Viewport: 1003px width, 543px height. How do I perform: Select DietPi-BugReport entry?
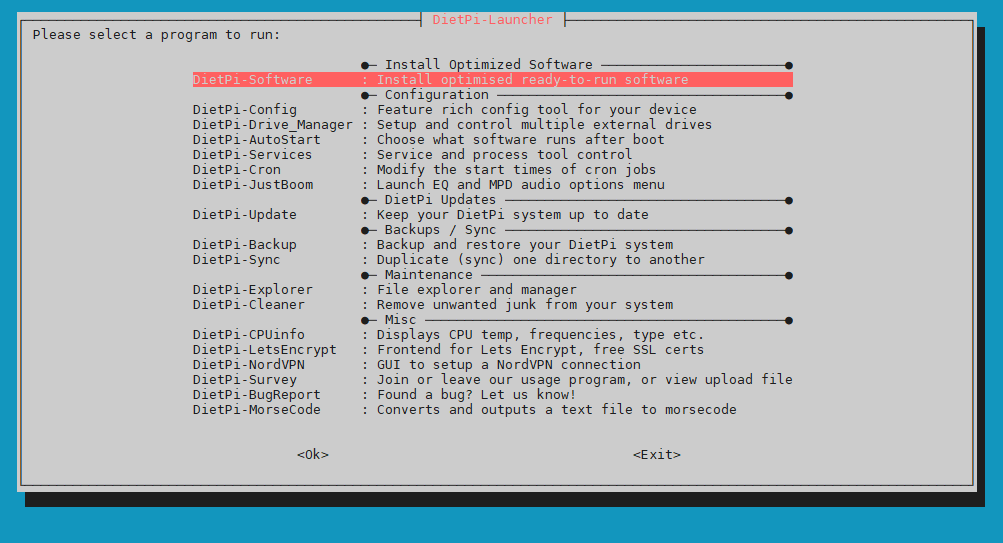(493, 395)
